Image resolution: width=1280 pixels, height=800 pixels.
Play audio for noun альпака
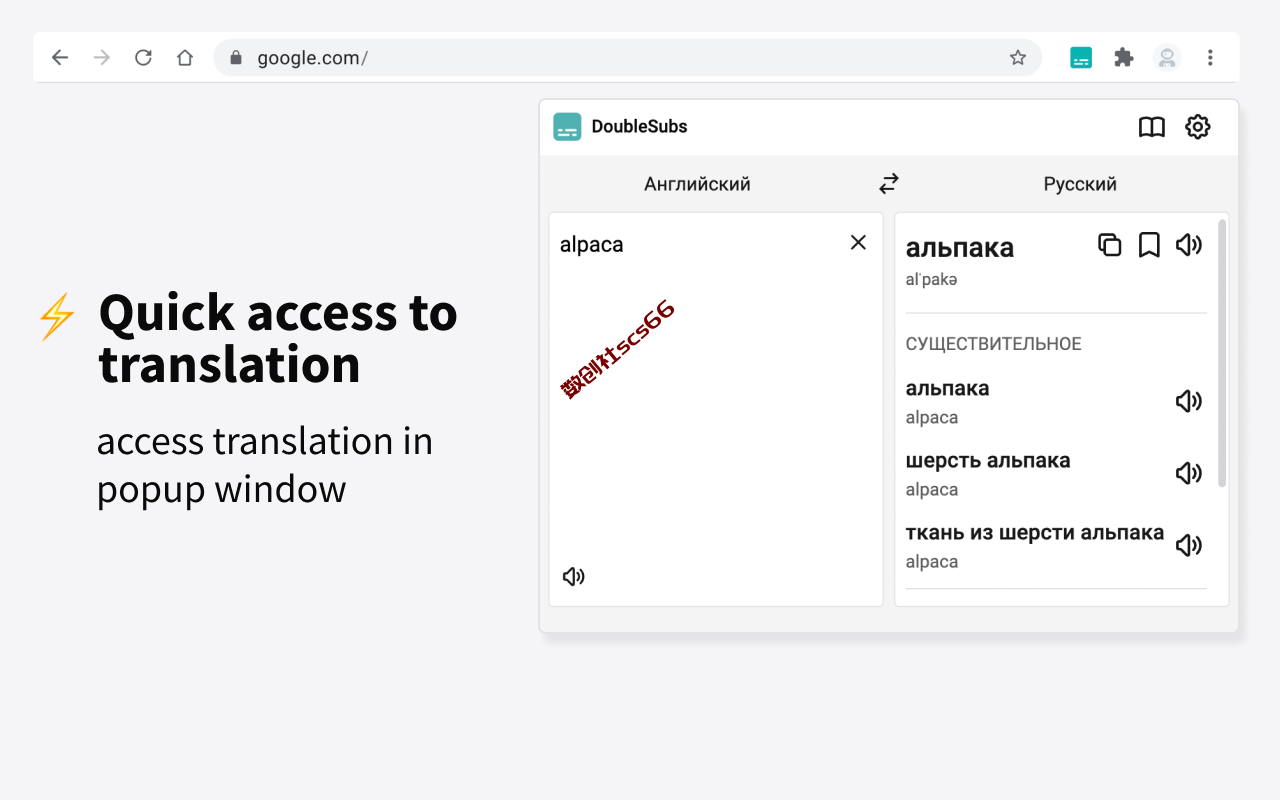[x=1189, y=401]
